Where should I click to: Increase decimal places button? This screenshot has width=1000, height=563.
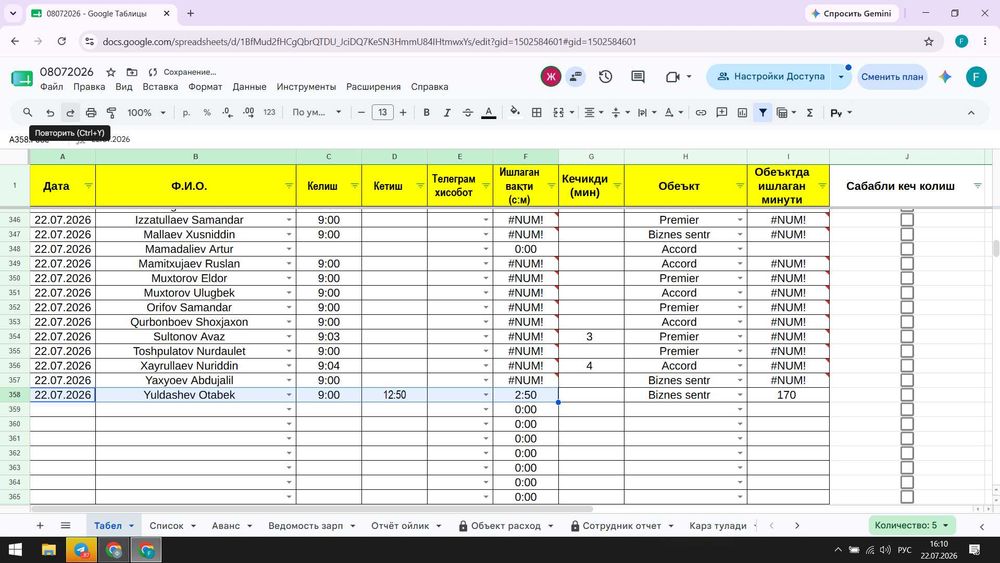coord(249,112)
